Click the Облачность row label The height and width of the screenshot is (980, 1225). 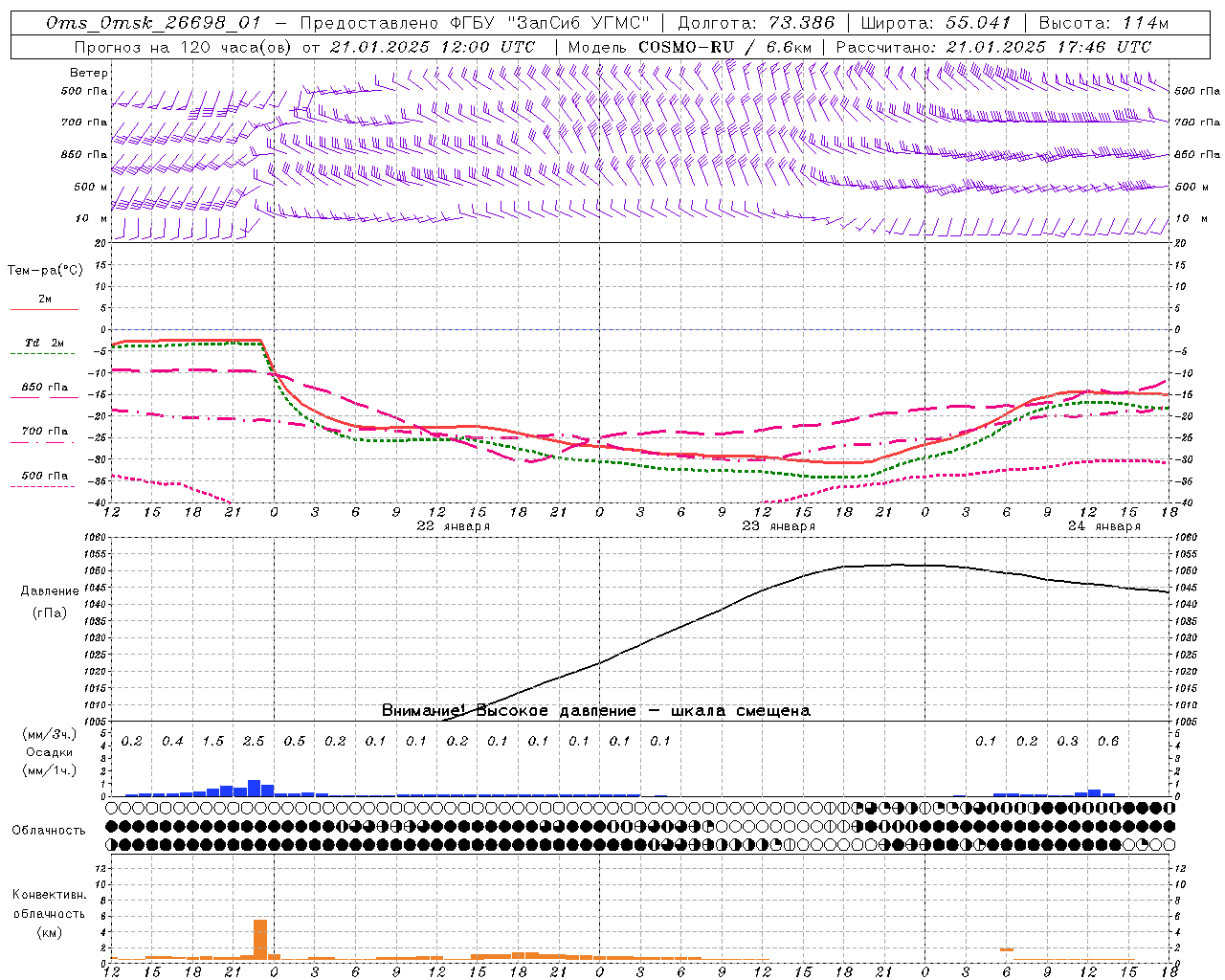coord(49,831)
